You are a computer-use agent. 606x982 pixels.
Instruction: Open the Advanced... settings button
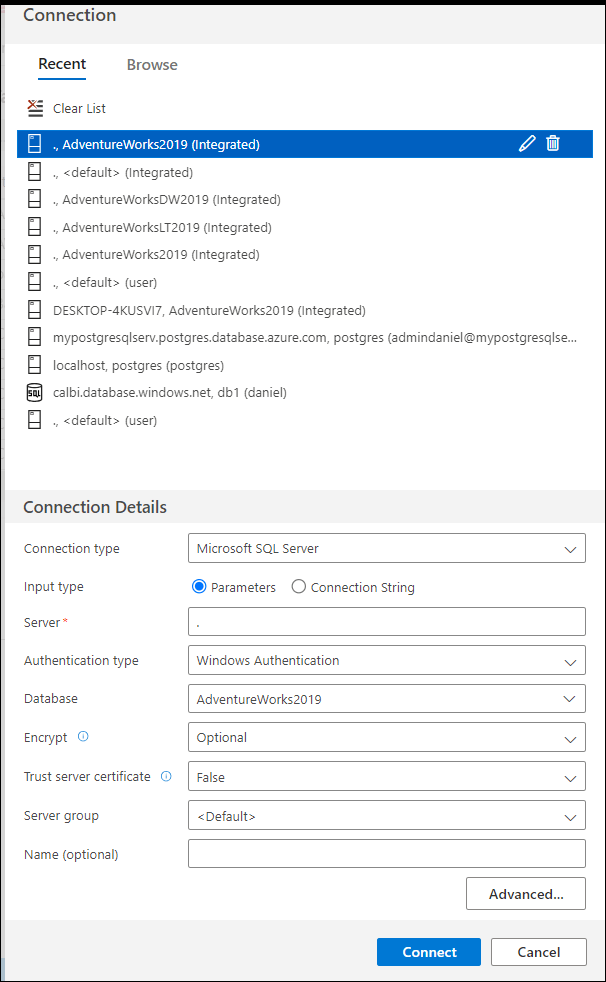[525, 894]
